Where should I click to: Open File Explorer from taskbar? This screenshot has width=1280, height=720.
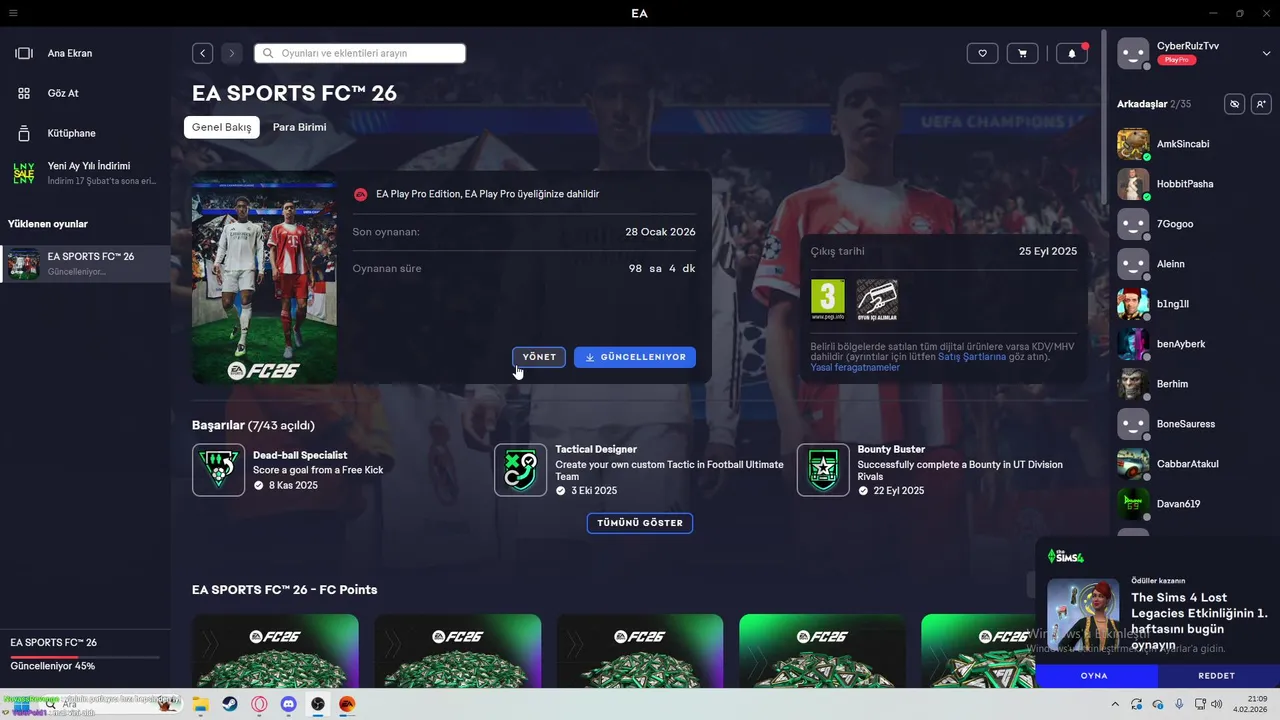tap(200, 704)
